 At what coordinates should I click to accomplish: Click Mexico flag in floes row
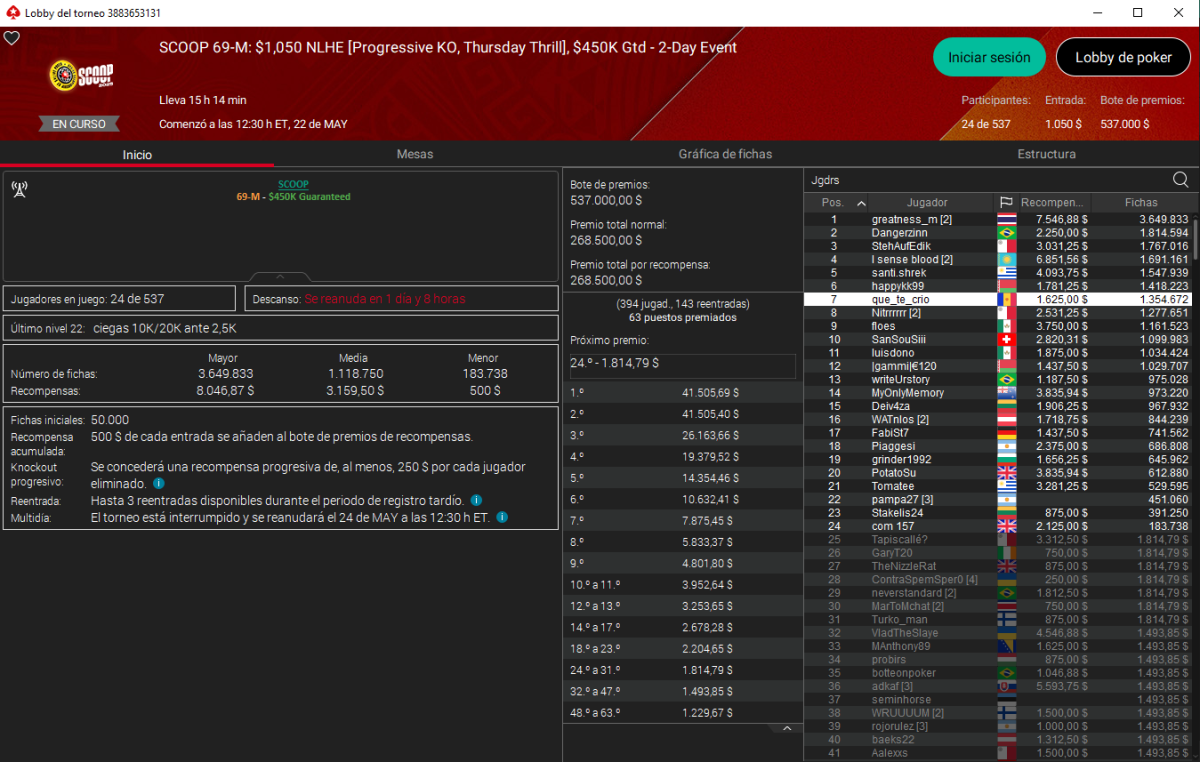(1007, 326)
